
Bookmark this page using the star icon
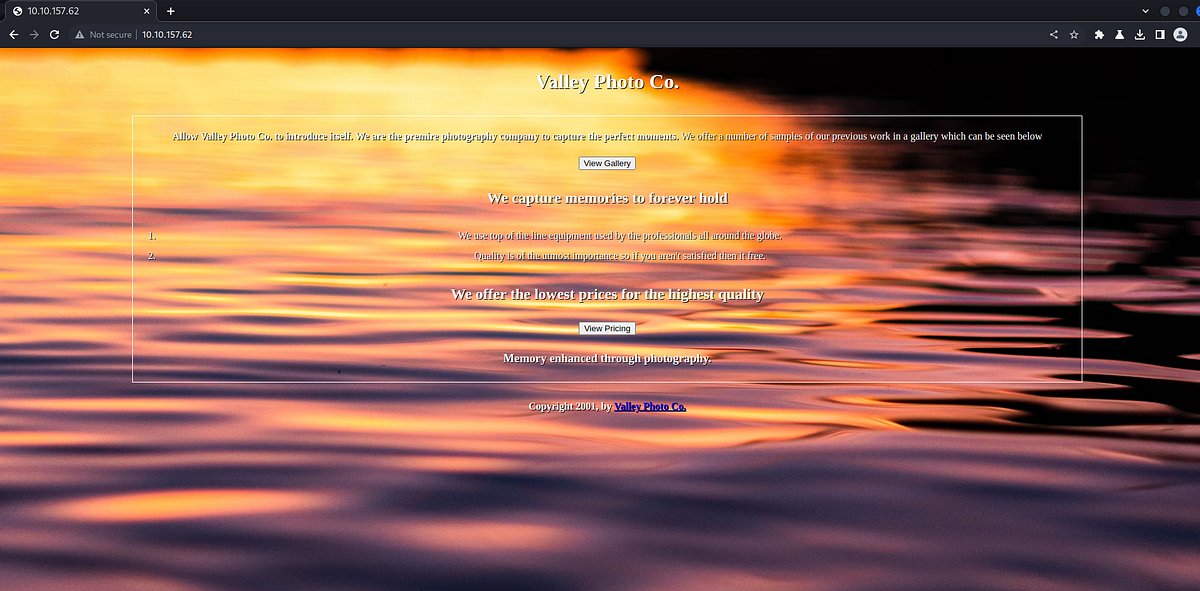[x=1074, y=33]
